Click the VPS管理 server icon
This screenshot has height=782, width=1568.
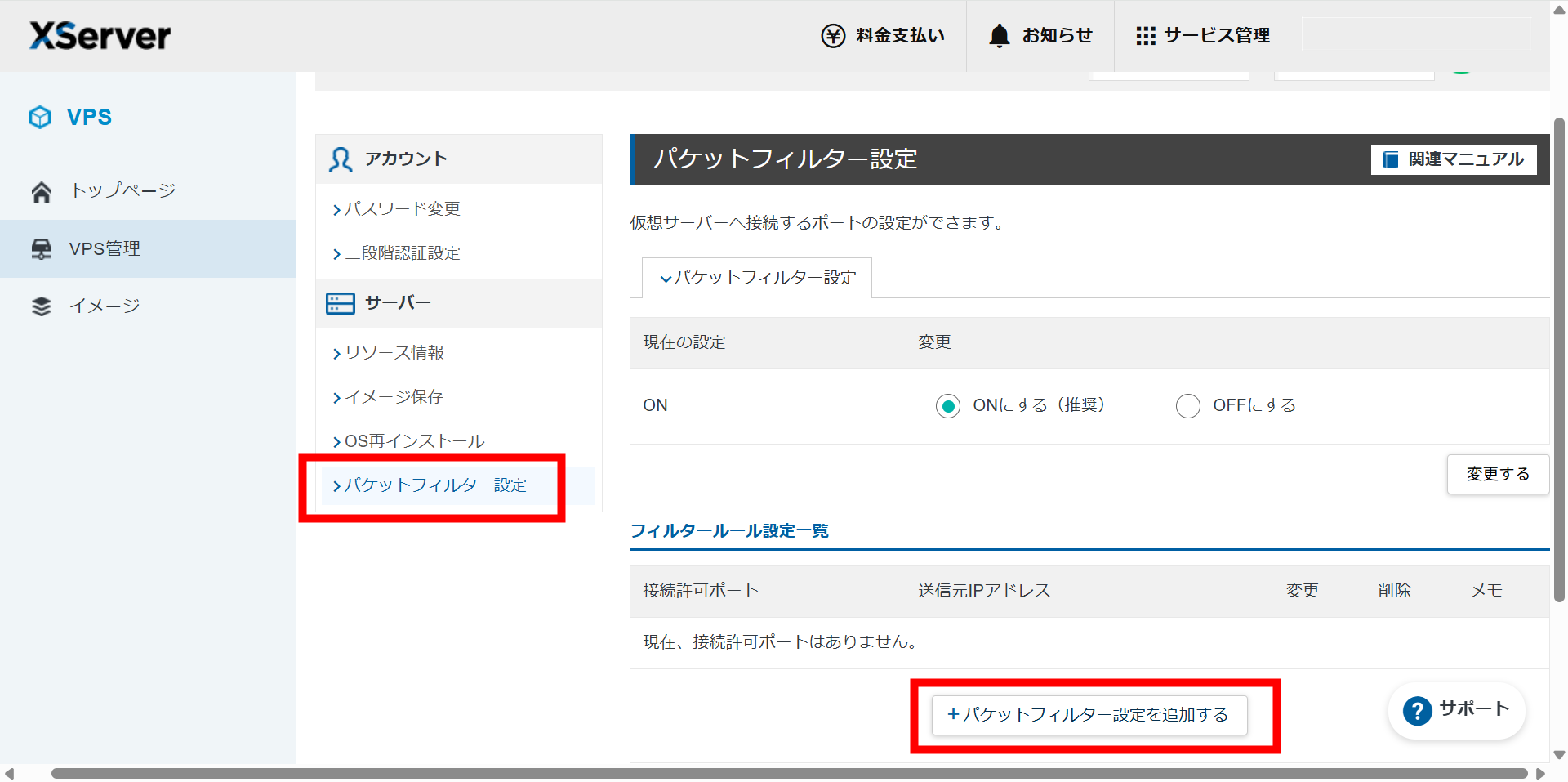coord(41,249)
